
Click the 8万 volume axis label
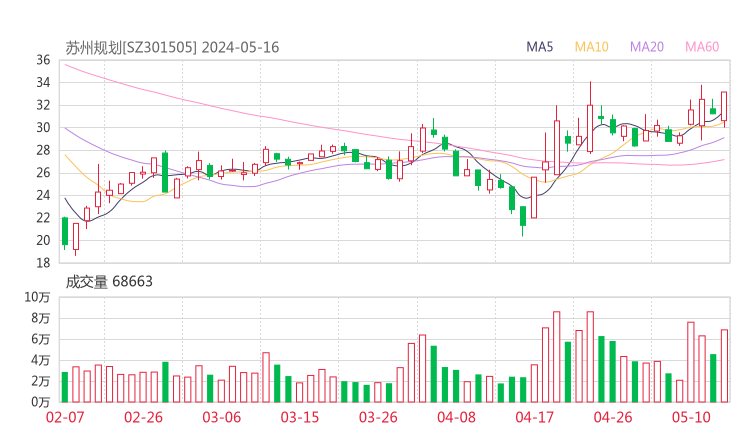[x=41, y=318]
